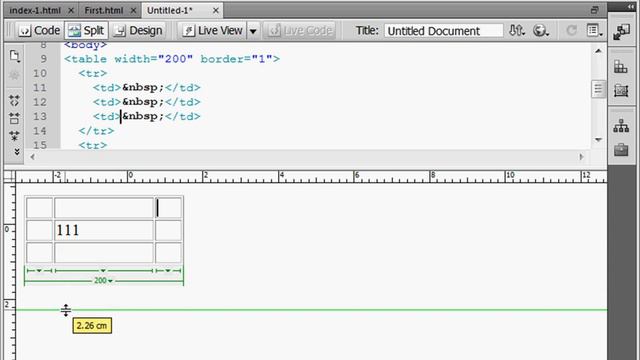640x360 pixels.
Task: Click the Refresh Design View icon
Action: pyautogui.click(x=571, y=31)
